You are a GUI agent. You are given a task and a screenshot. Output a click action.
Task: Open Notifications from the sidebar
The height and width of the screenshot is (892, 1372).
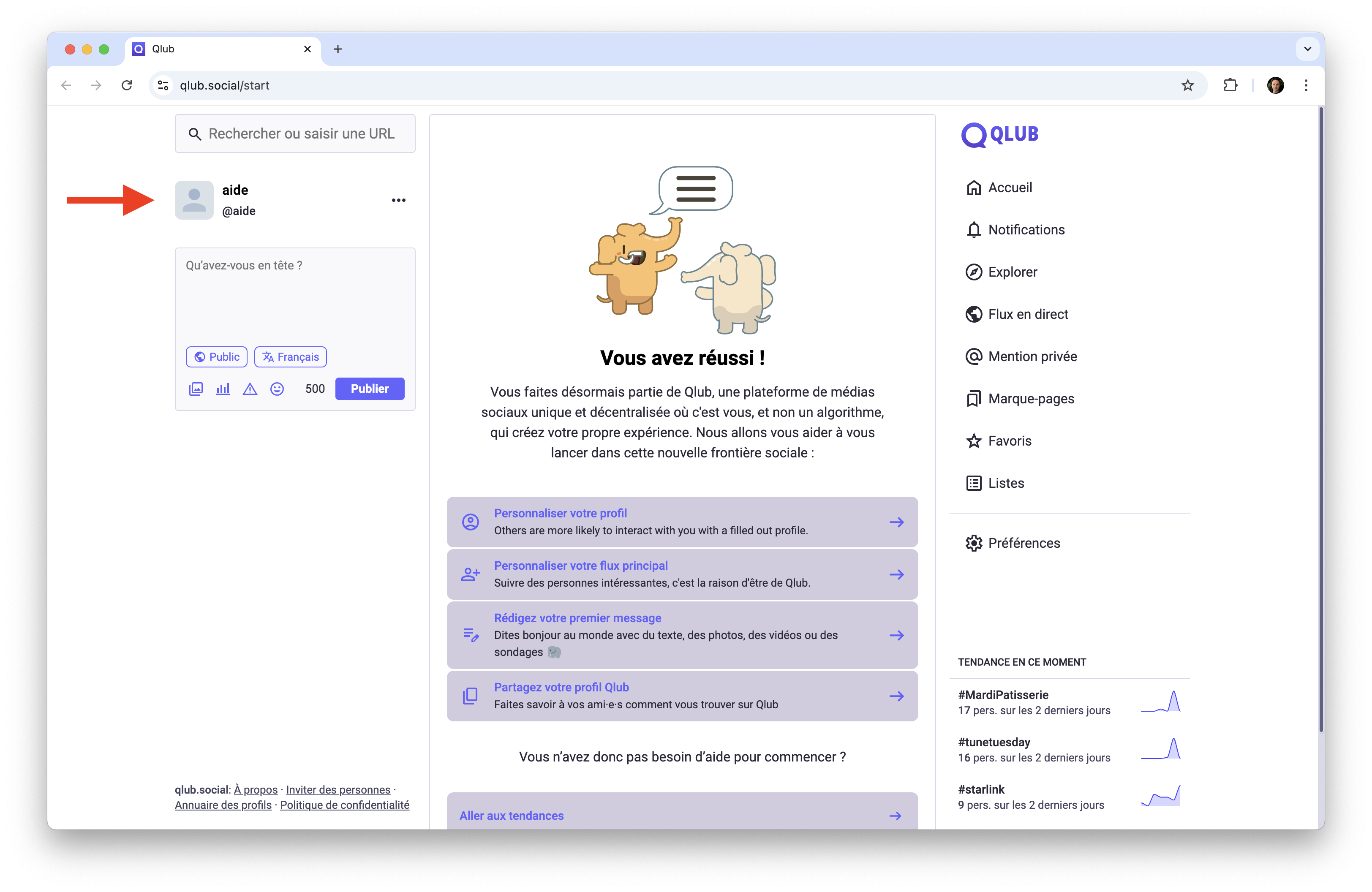point(1015,229)
